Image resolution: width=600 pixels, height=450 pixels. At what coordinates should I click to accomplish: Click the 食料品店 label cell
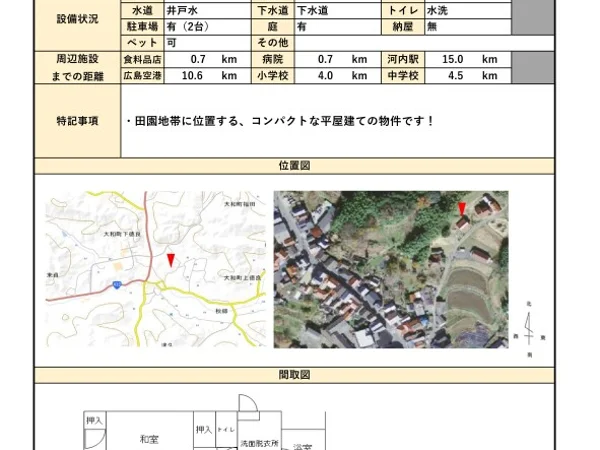(x=142, y=59)
